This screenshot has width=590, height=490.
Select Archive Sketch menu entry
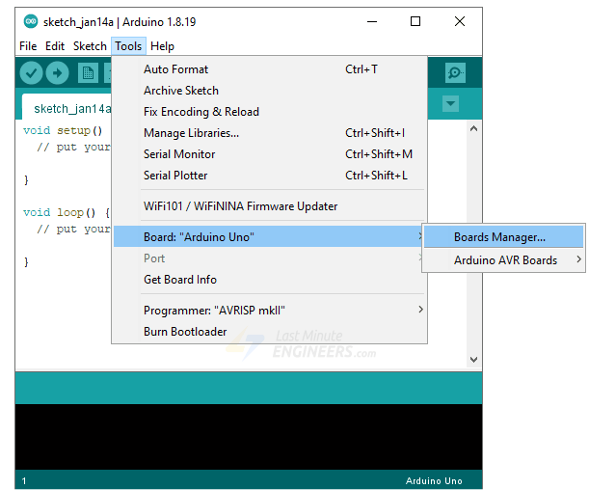tap(269, 90)
